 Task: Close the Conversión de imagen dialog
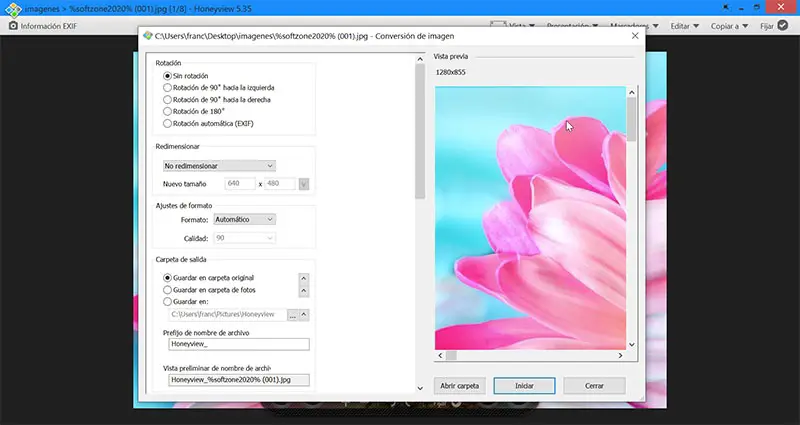point(635,36)
